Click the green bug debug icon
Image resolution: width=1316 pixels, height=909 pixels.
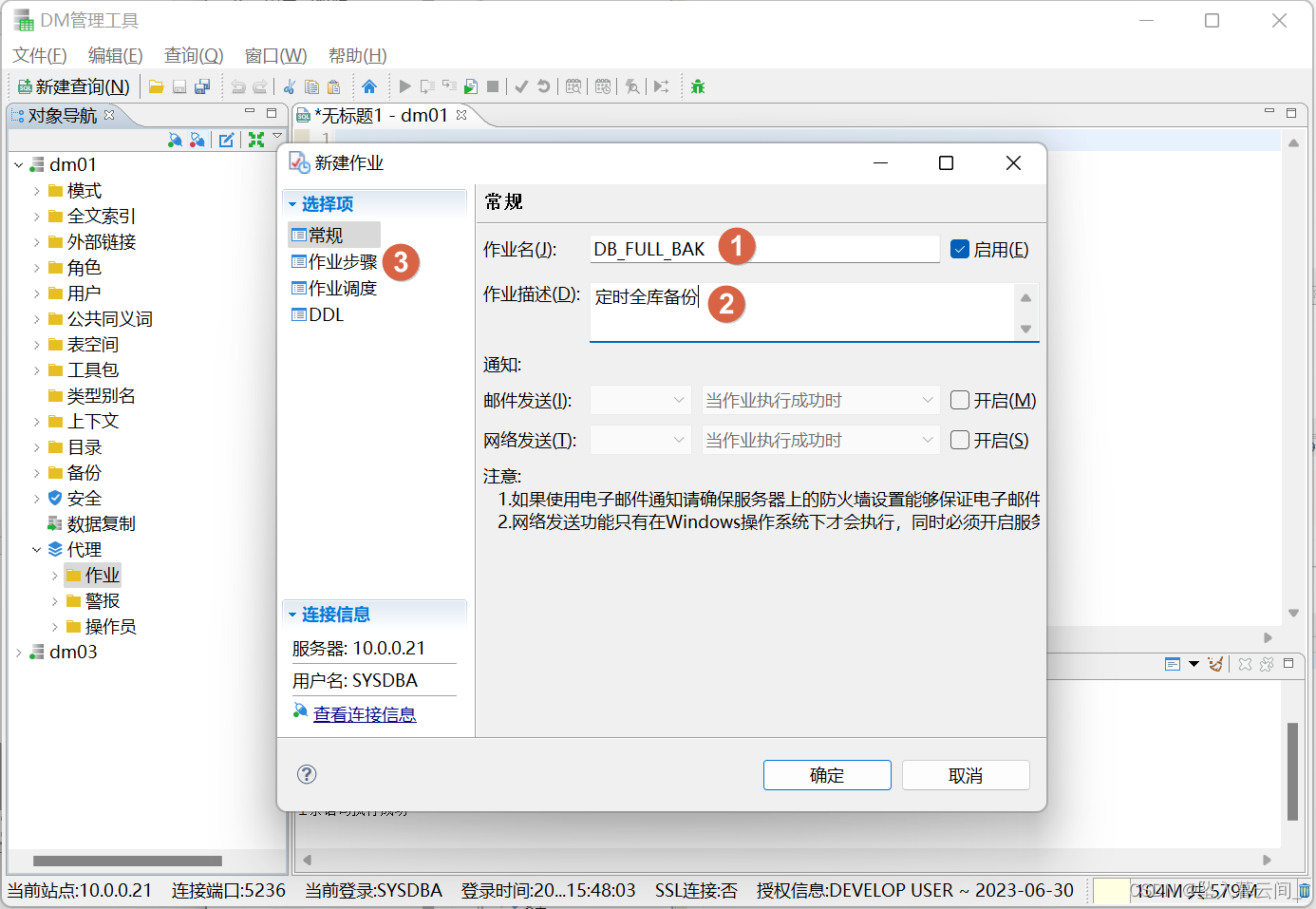[x=698, y=86]
